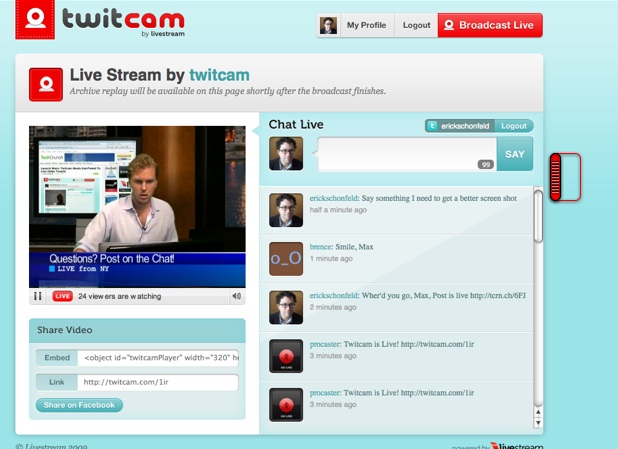The image size is (618, 449).
Task: Click the Livestream logo in the footer
Action: tap(517, 446)
